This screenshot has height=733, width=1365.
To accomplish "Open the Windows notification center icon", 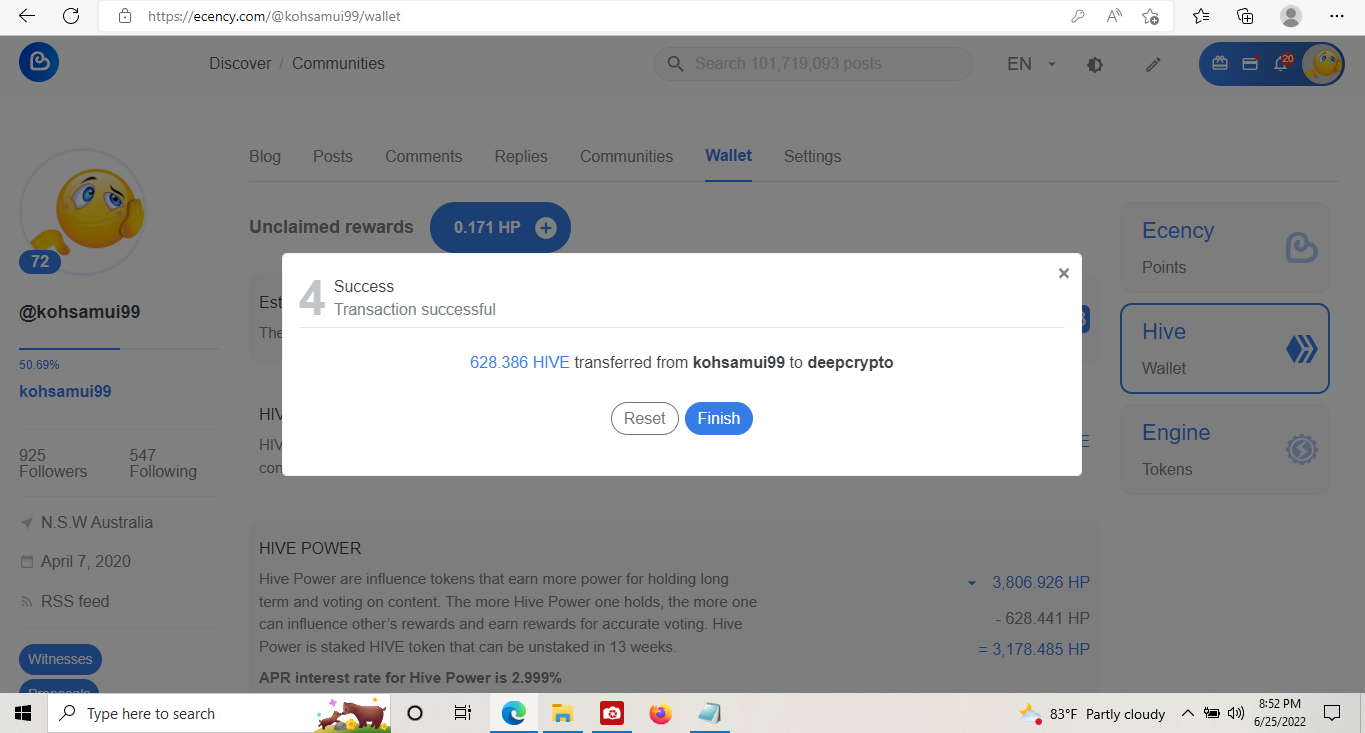I will (x=1332, y=713).
